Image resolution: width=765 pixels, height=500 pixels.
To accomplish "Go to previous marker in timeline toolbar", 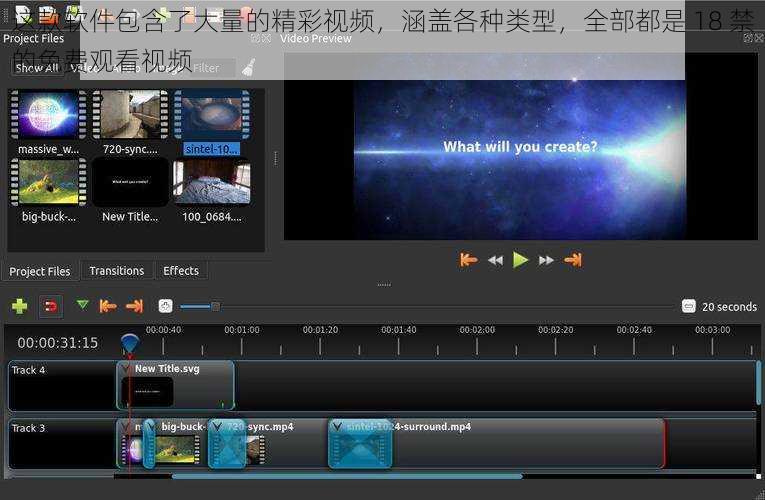I will (108, 306).
